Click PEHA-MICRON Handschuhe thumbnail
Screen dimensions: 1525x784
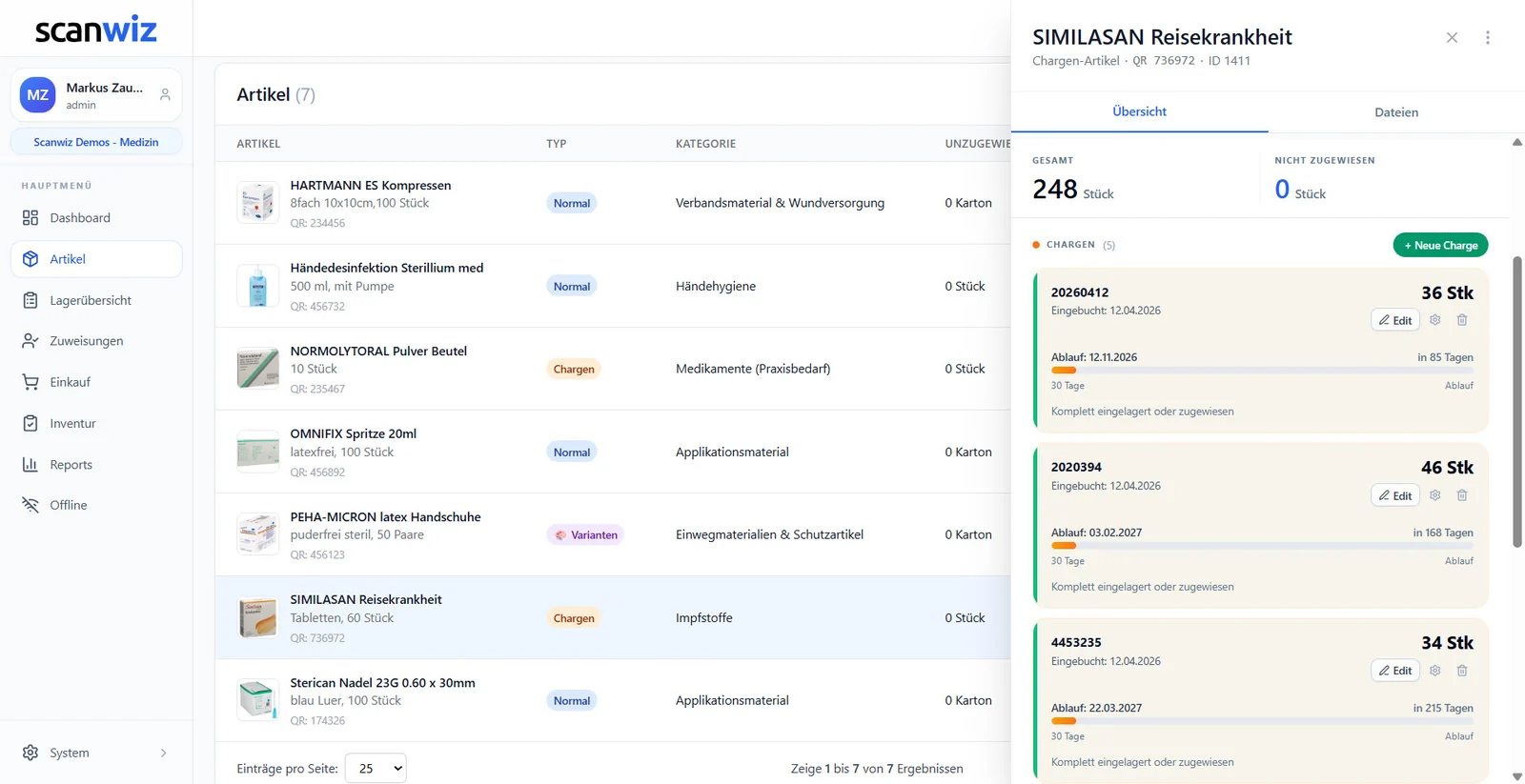click(257, 534)
